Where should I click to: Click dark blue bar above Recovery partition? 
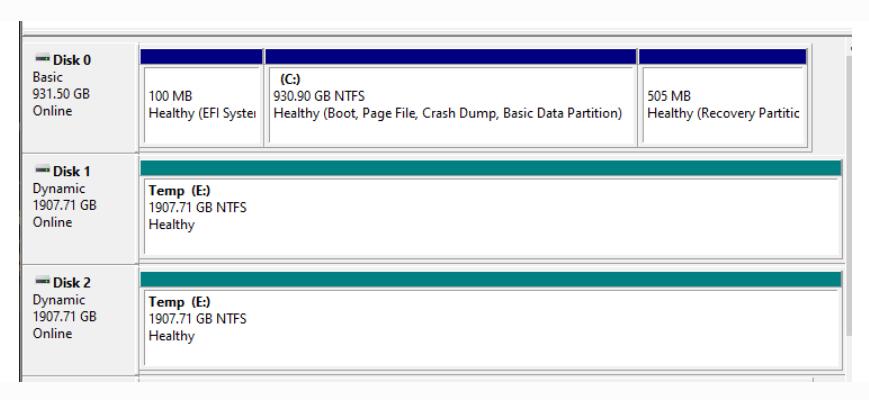click(722, 57)
